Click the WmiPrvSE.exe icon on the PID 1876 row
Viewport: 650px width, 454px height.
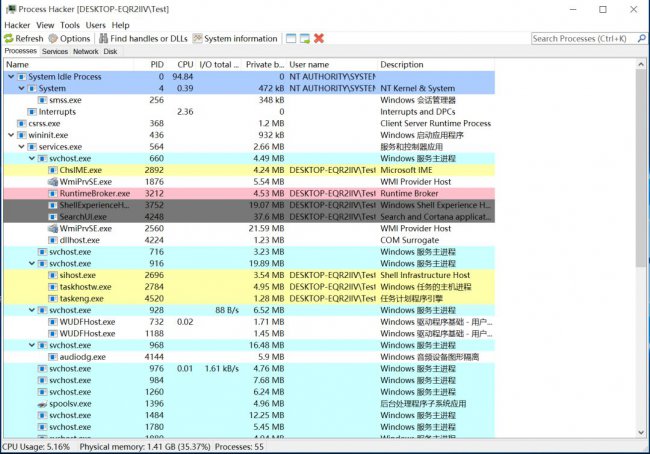pos(53,182)
